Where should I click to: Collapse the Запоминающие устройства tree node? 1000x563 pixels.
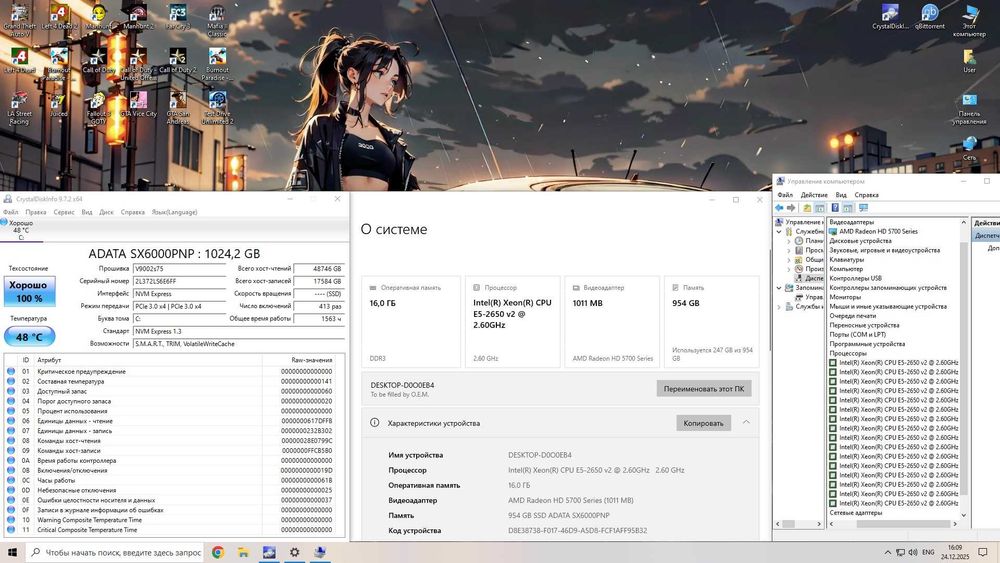(779, 288)
